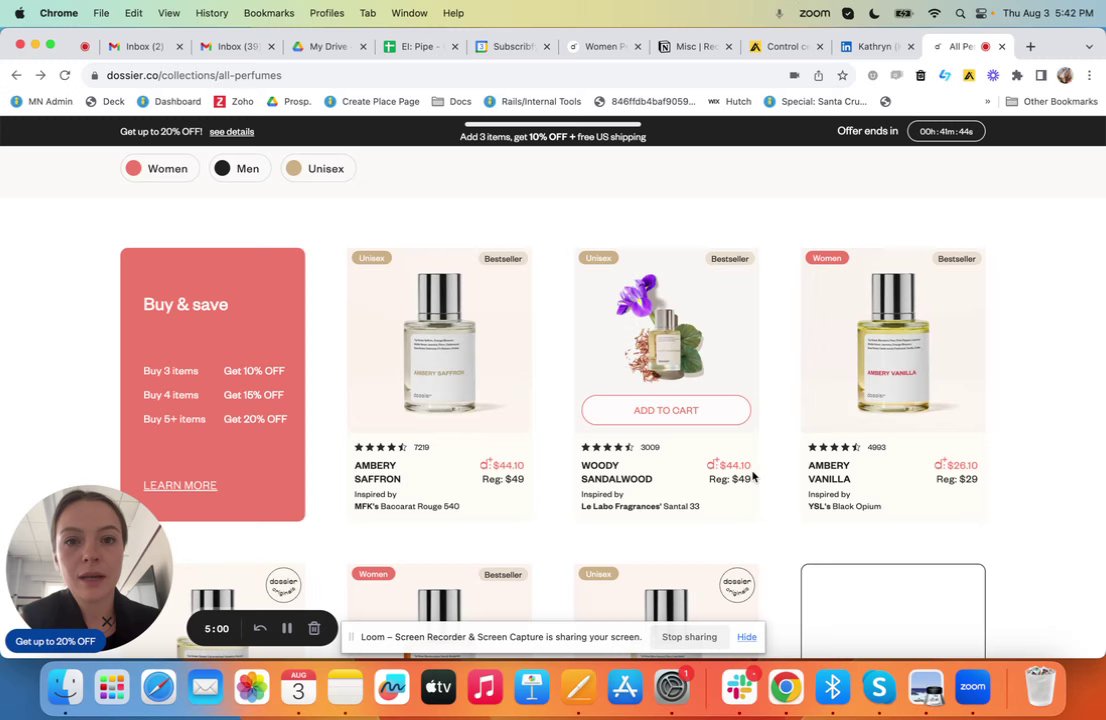1106x720 pixels.
Task: Open Slack from the dock
Action: pos(739,686)
